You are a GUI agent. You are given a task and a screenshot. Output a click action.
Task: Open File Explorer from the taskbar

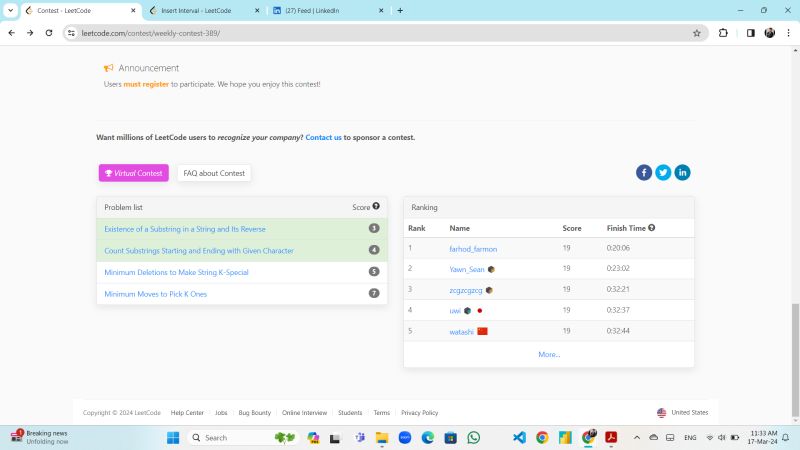pos(382,438)
